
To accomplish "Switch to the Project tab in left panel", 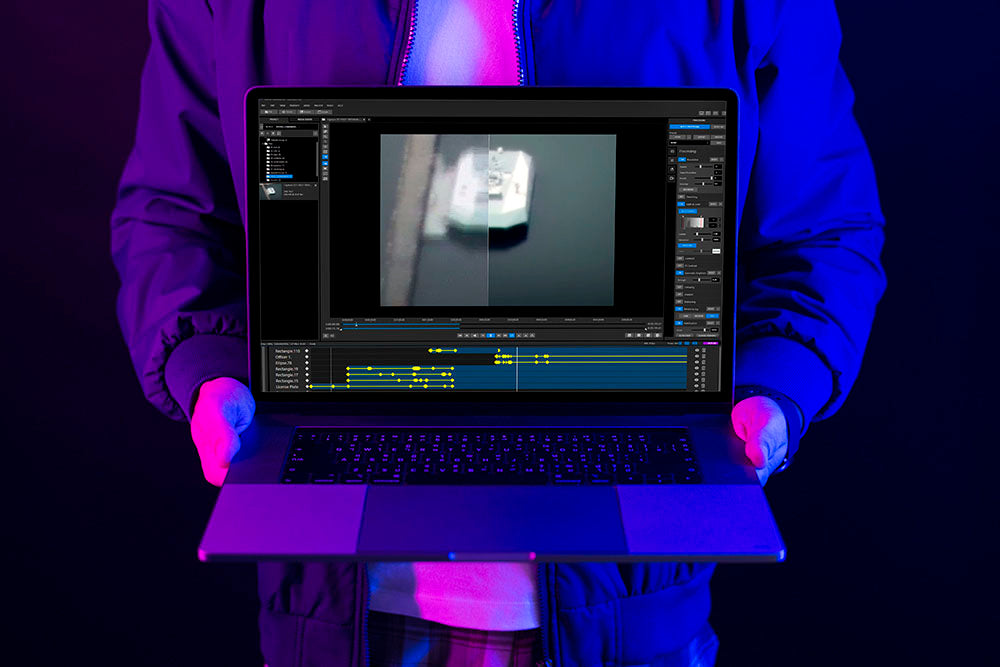I will 274,118.
